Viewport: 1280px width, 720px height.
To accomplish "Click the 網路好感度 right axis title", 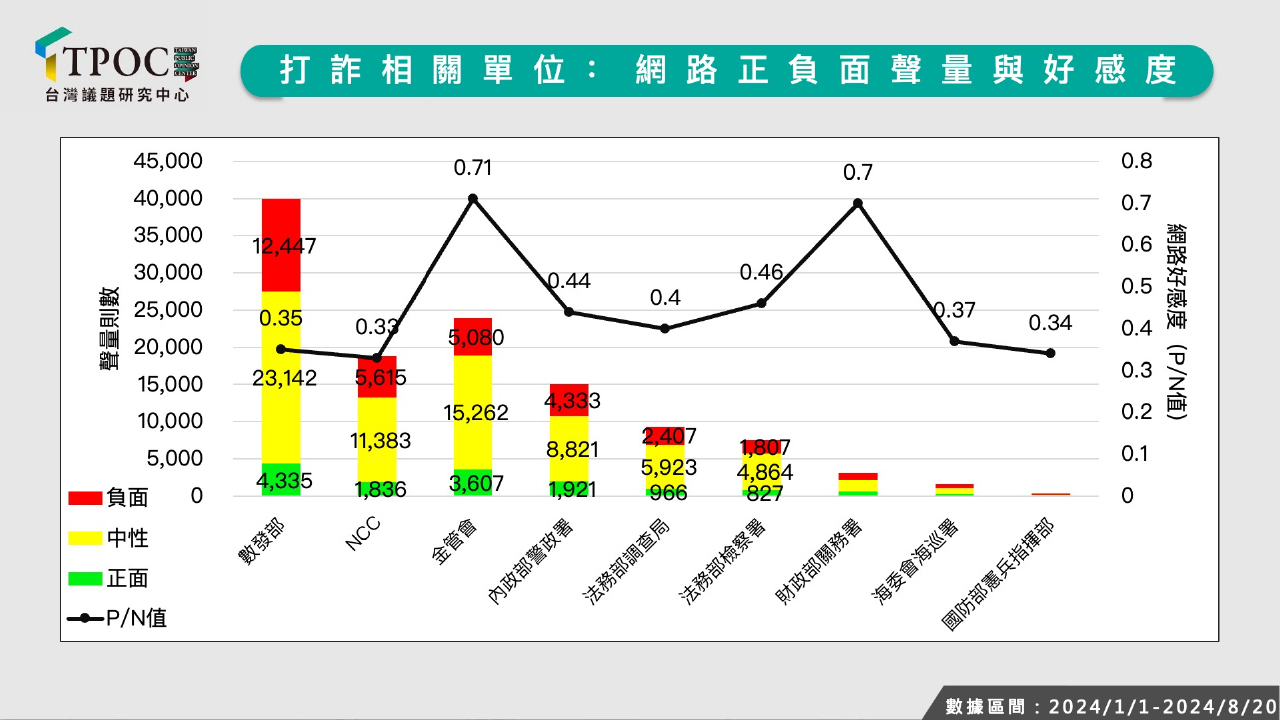I will pyautogui.click(x=1177, y=320).
